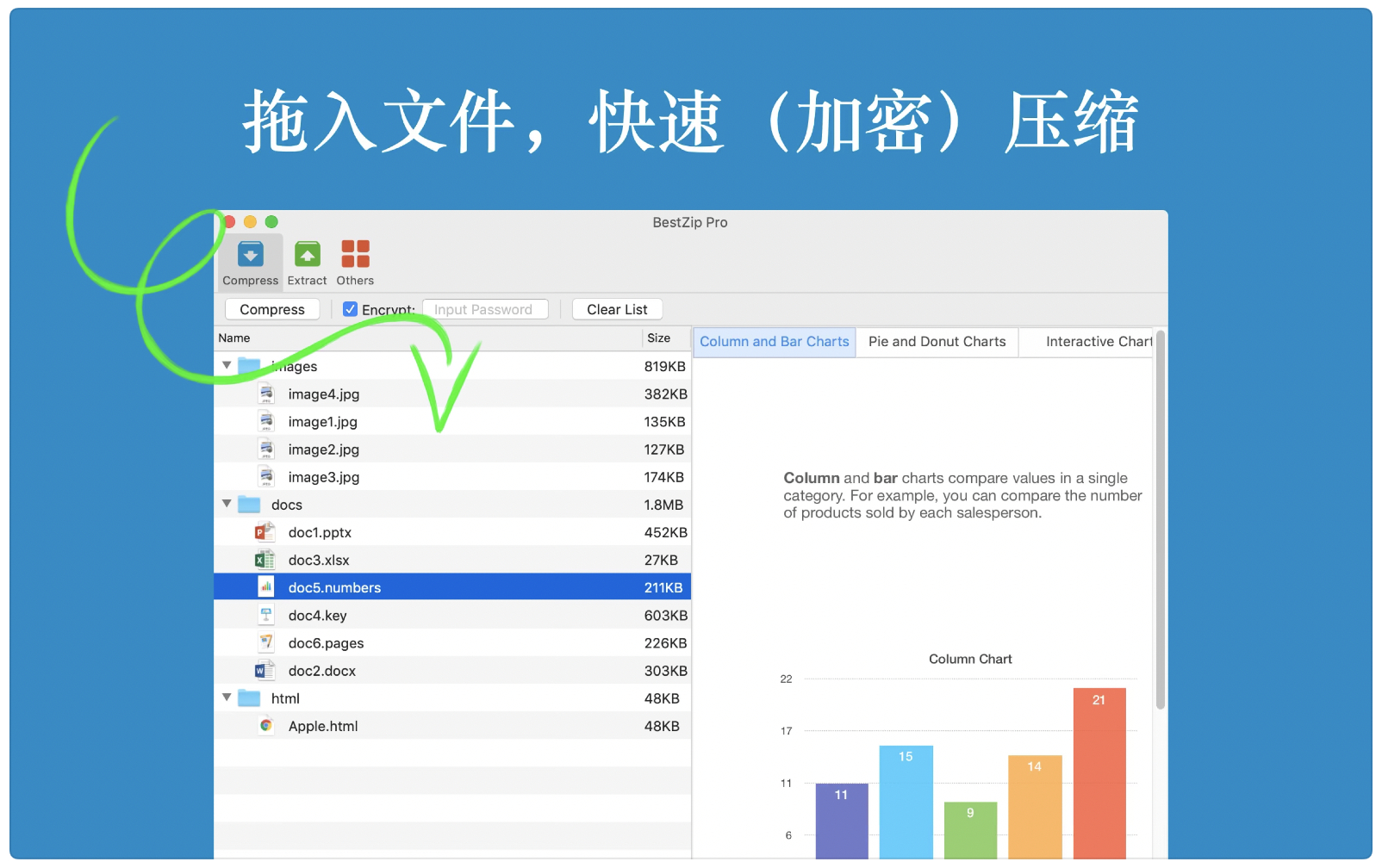Click the docs folder icon

tap(249, 505)
